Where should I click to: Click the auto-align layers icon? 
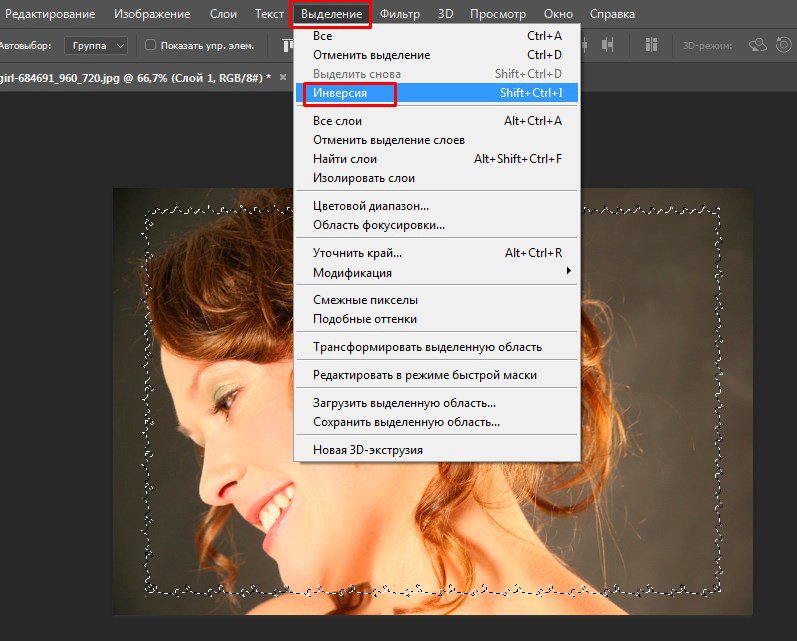coord(652,45)
